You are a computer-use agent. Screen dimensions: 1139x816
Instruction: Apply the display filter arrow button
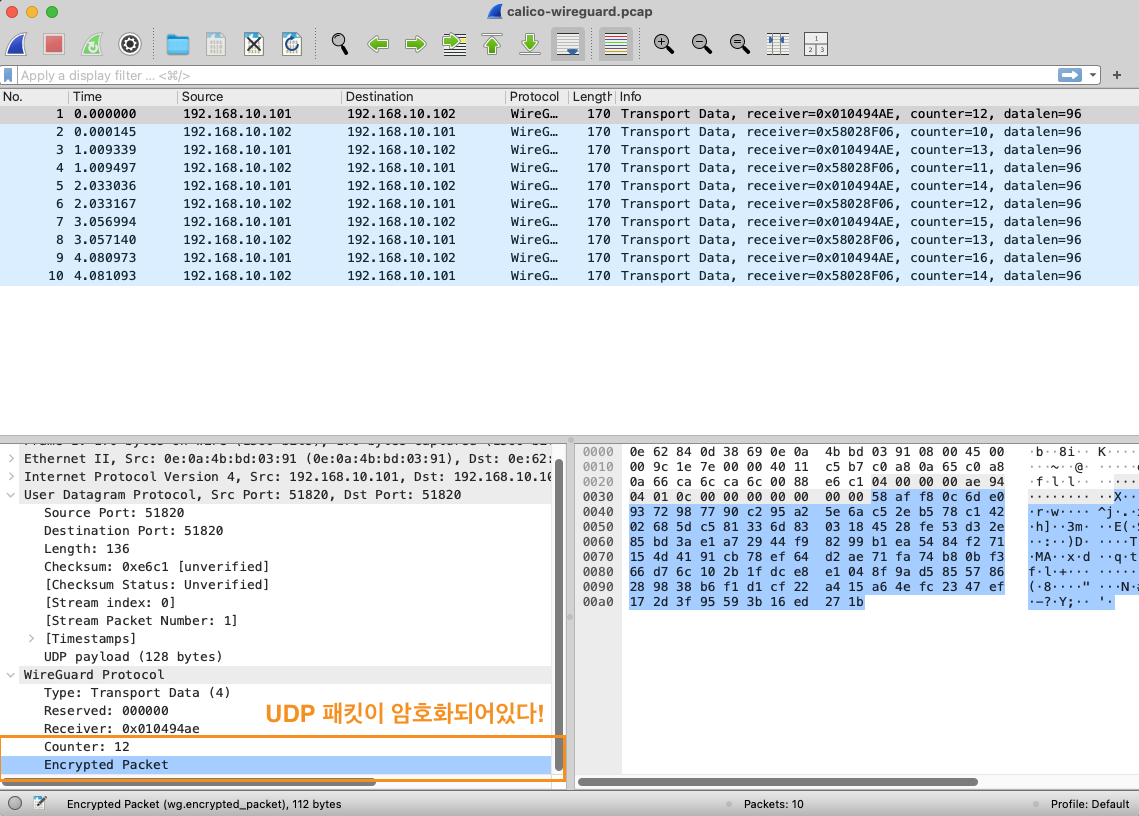(1069, 75)
